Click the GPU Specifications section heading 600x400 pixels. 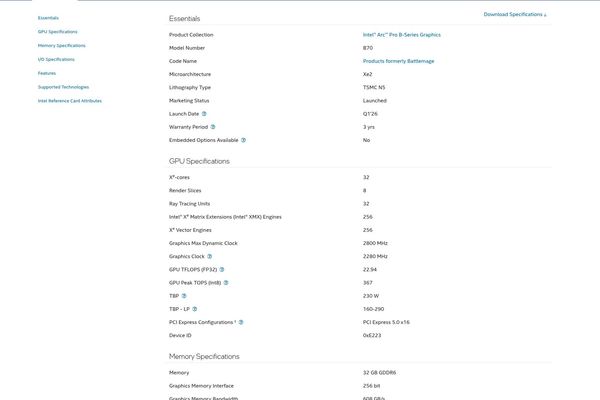coord(199,161)
